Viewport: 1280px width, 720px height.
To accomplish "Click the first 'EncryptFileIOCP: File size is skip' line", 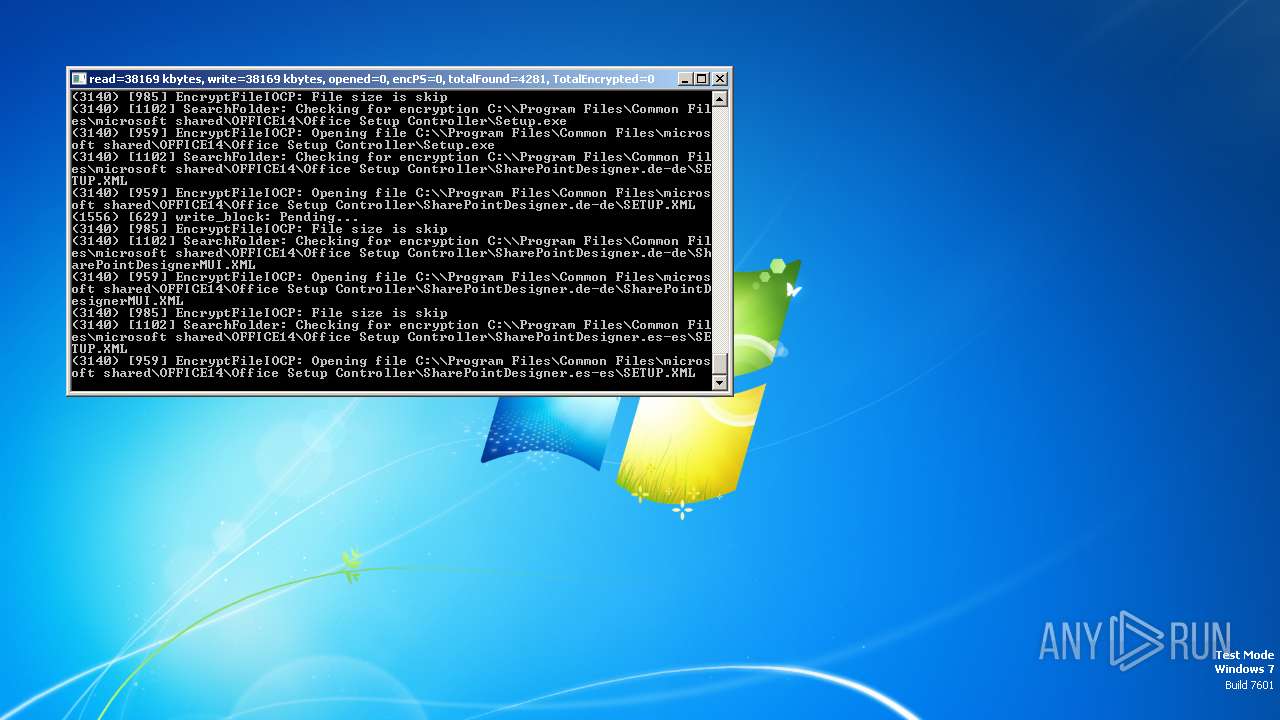I will (259, 97).
